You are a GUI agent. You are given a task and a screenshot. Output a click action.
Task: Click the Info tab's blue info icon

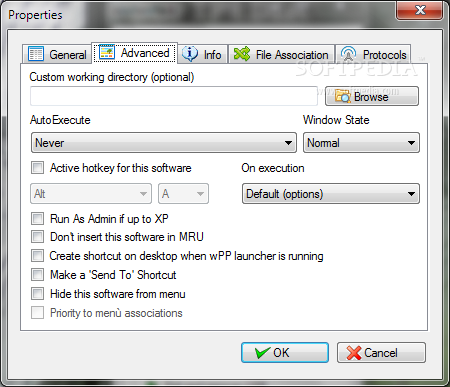click(190, 54)
